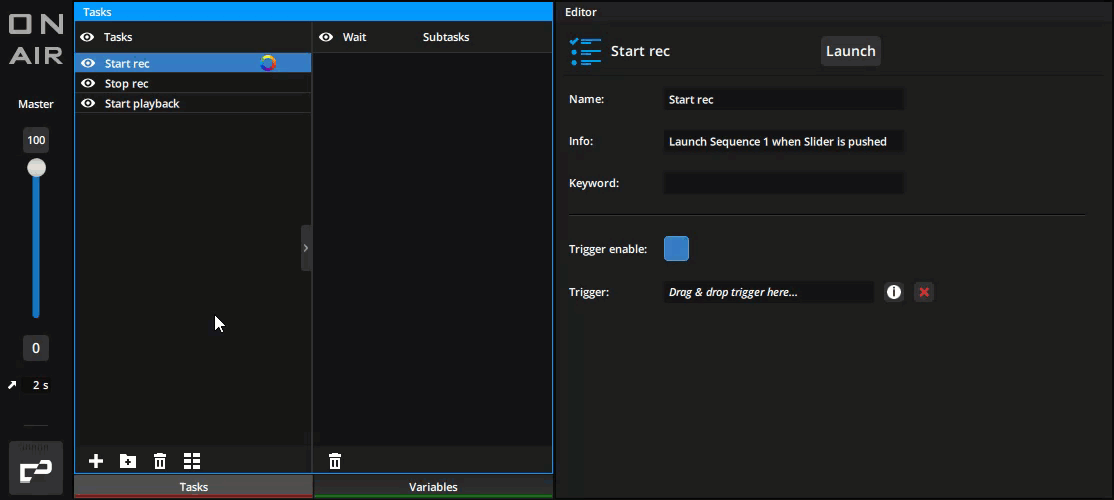Click the Master label
This screenshot has height=500, width=1114.
tap(36, 104)
